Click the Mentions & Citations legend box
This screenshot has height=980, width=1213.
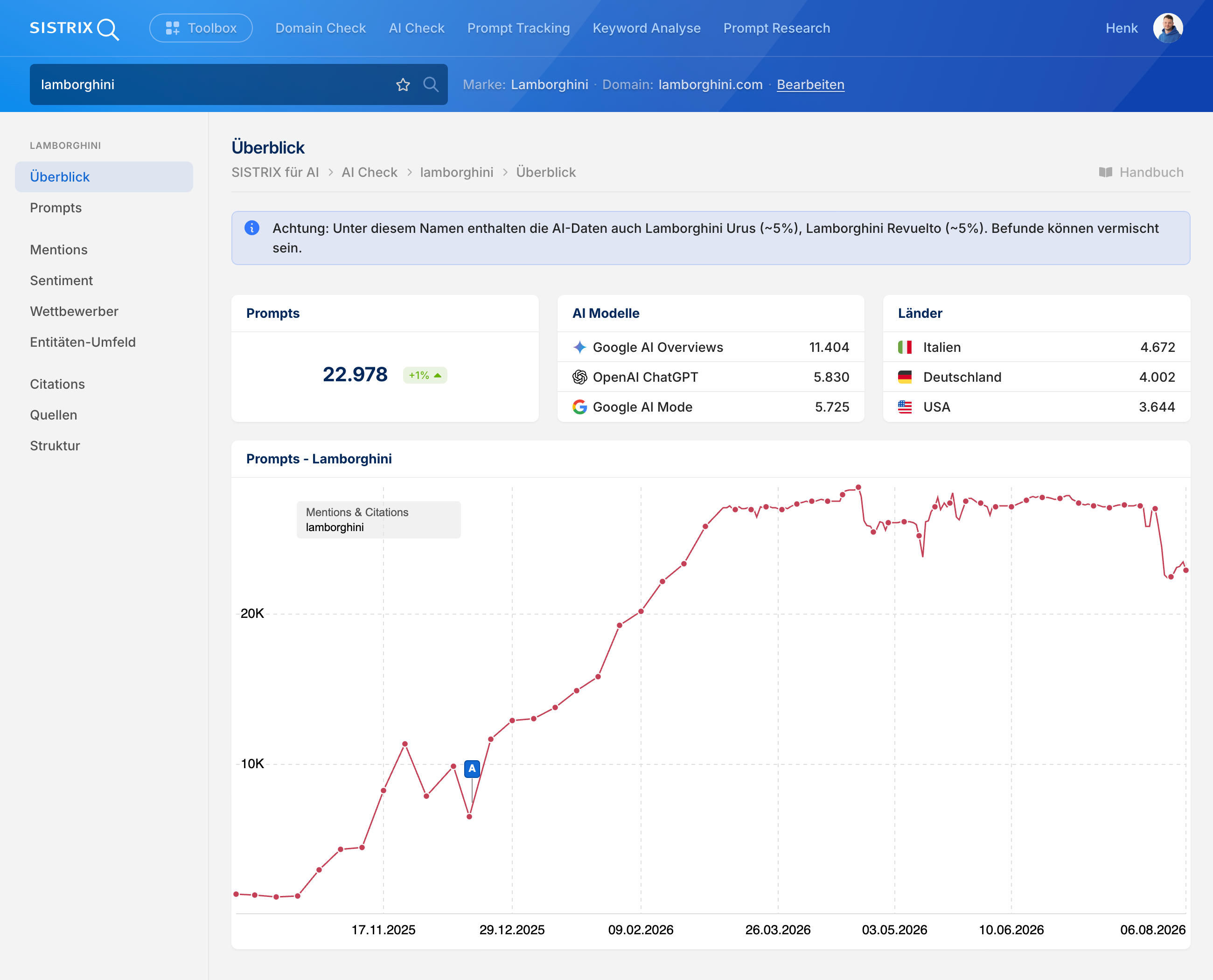coord(379,520)
